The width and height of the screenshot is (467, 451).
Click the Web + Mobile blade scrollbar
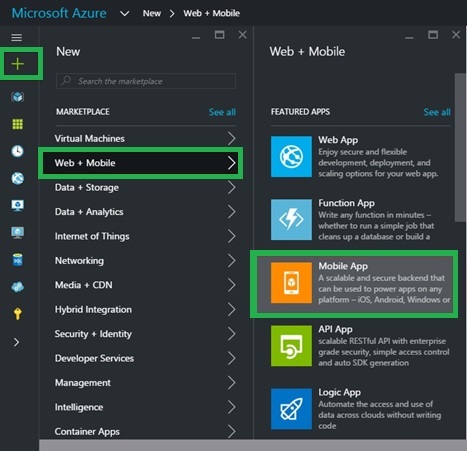tap(460, 148)
